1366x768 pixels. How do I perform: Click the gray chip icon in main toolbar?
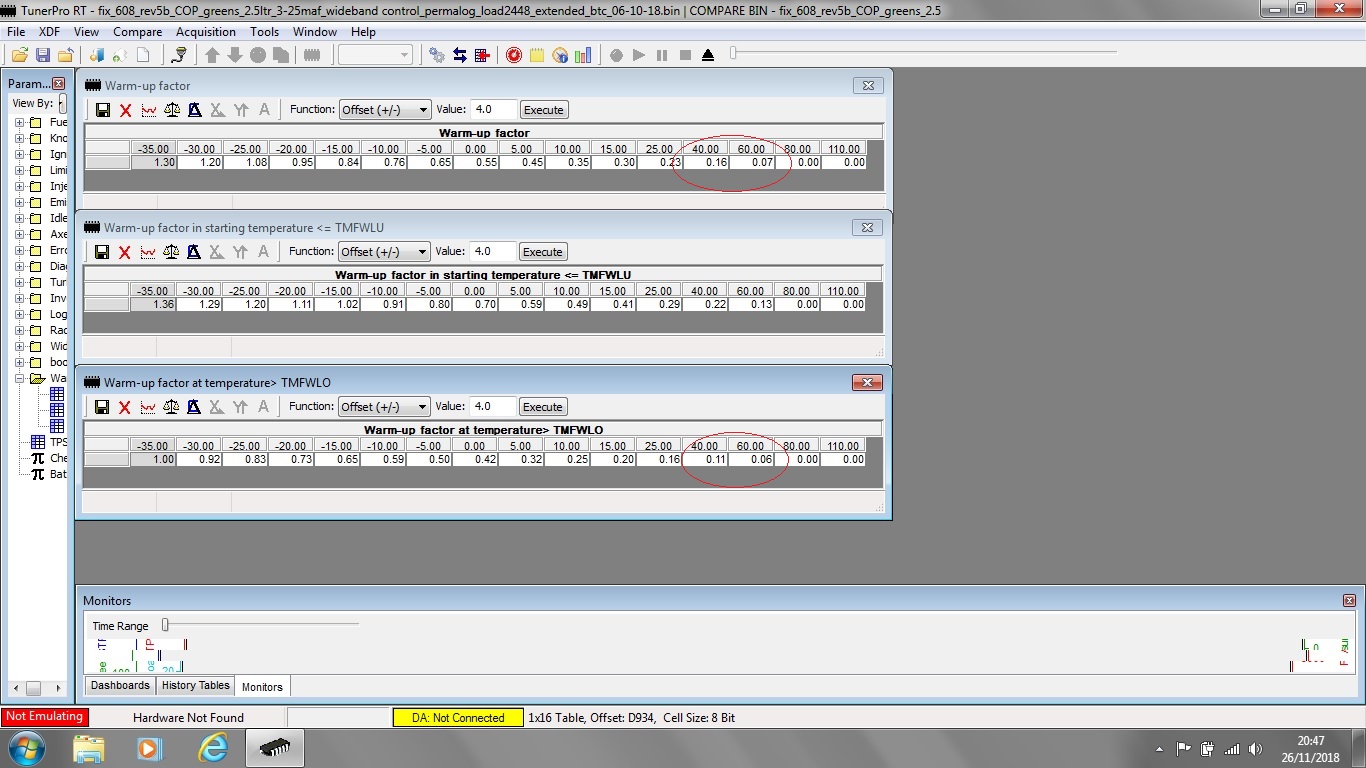pos(311,55)
